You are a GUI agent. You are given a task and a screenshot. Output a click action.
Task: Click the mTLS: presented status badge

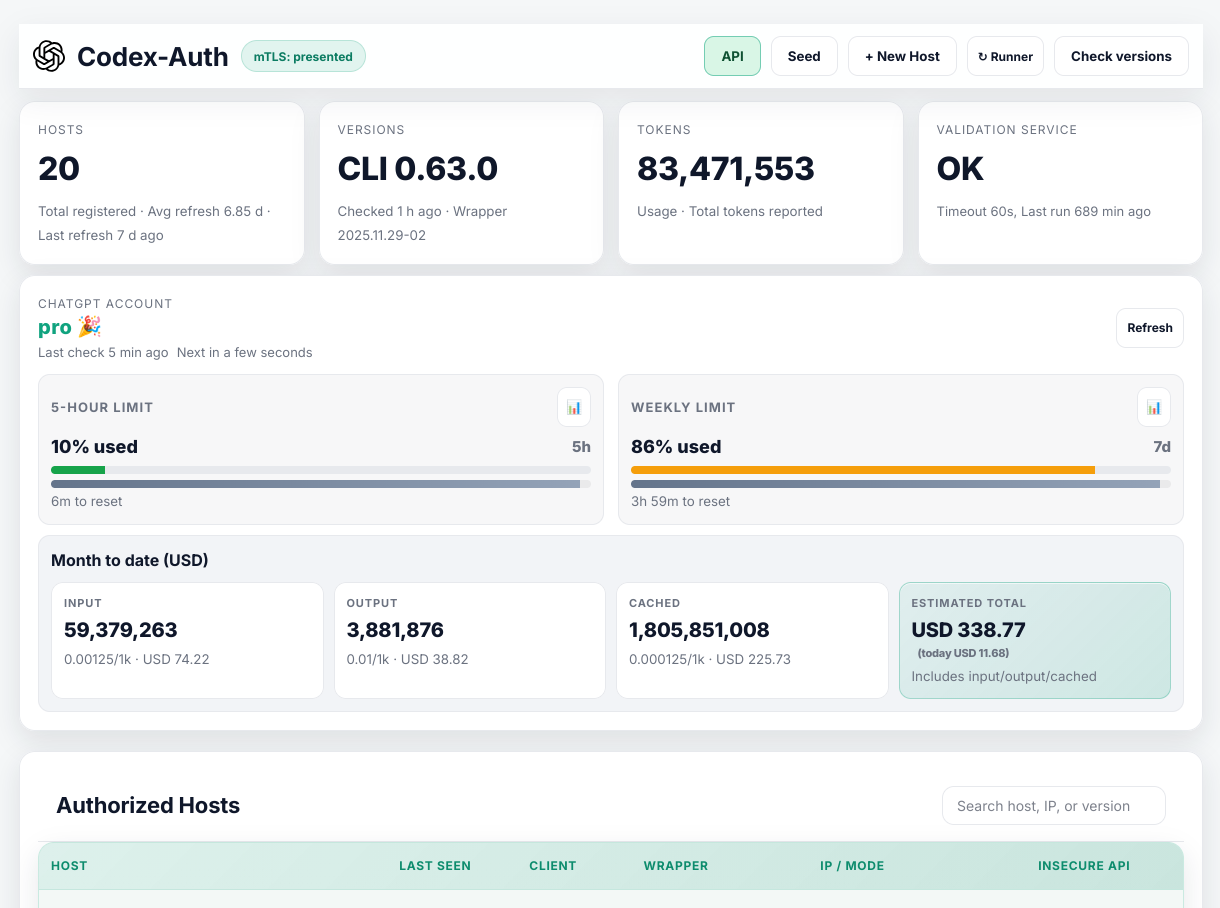(x=303, y=56)
